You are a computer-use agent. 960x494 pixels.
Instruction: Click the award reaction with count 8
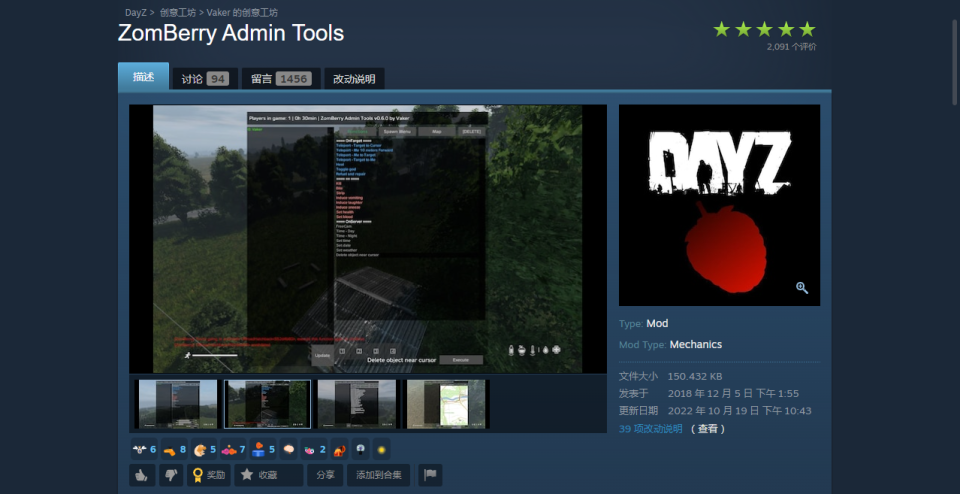(173, 450)
